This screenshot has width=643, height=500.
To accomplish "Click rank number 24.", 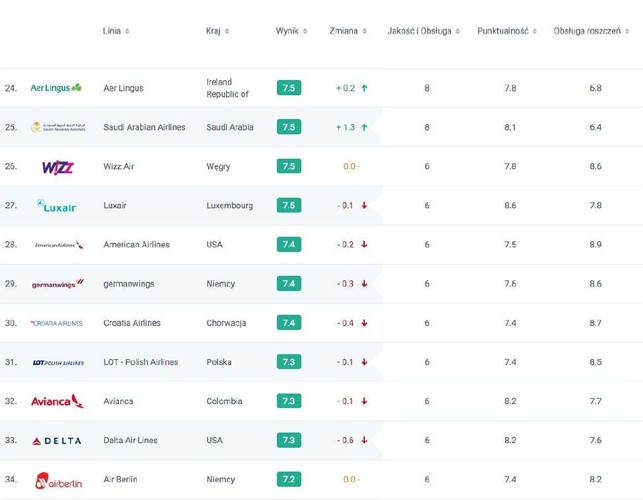I will tap(11, 88).
